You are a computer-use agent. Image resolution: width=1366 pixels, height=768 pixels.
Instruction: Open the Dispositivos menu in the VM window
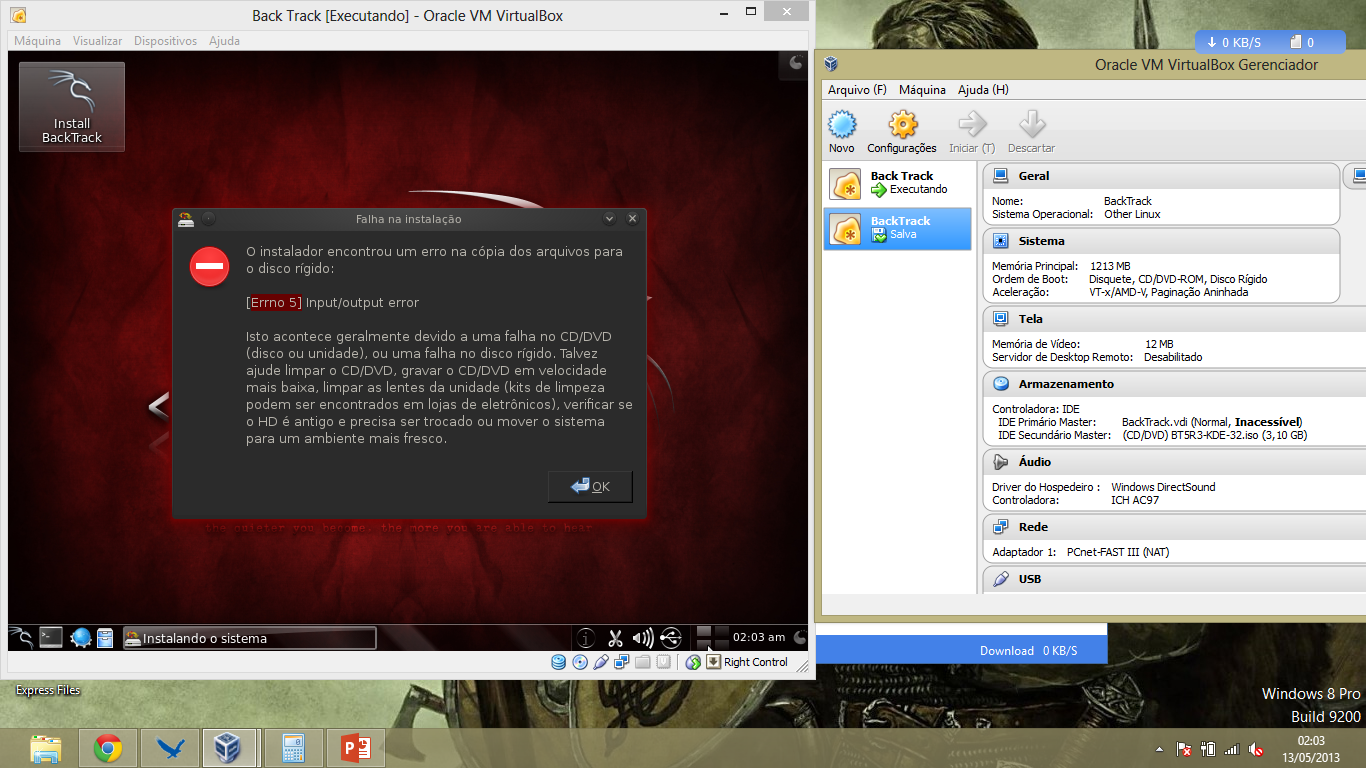166,41
